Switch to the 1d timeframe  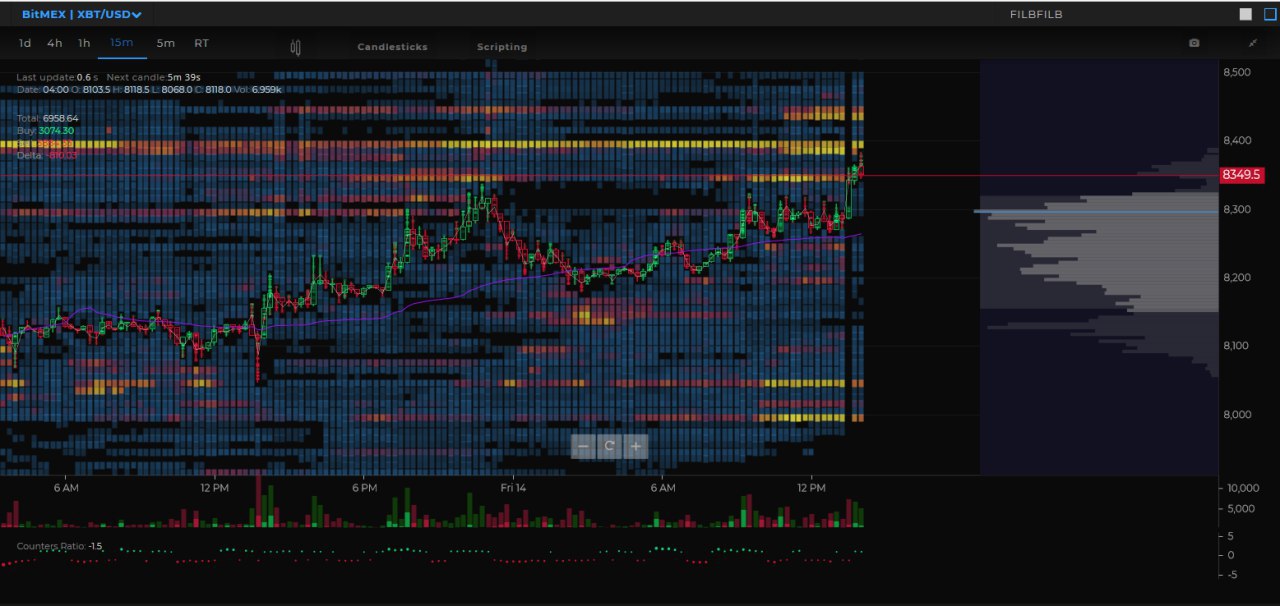tap(25, 43)
